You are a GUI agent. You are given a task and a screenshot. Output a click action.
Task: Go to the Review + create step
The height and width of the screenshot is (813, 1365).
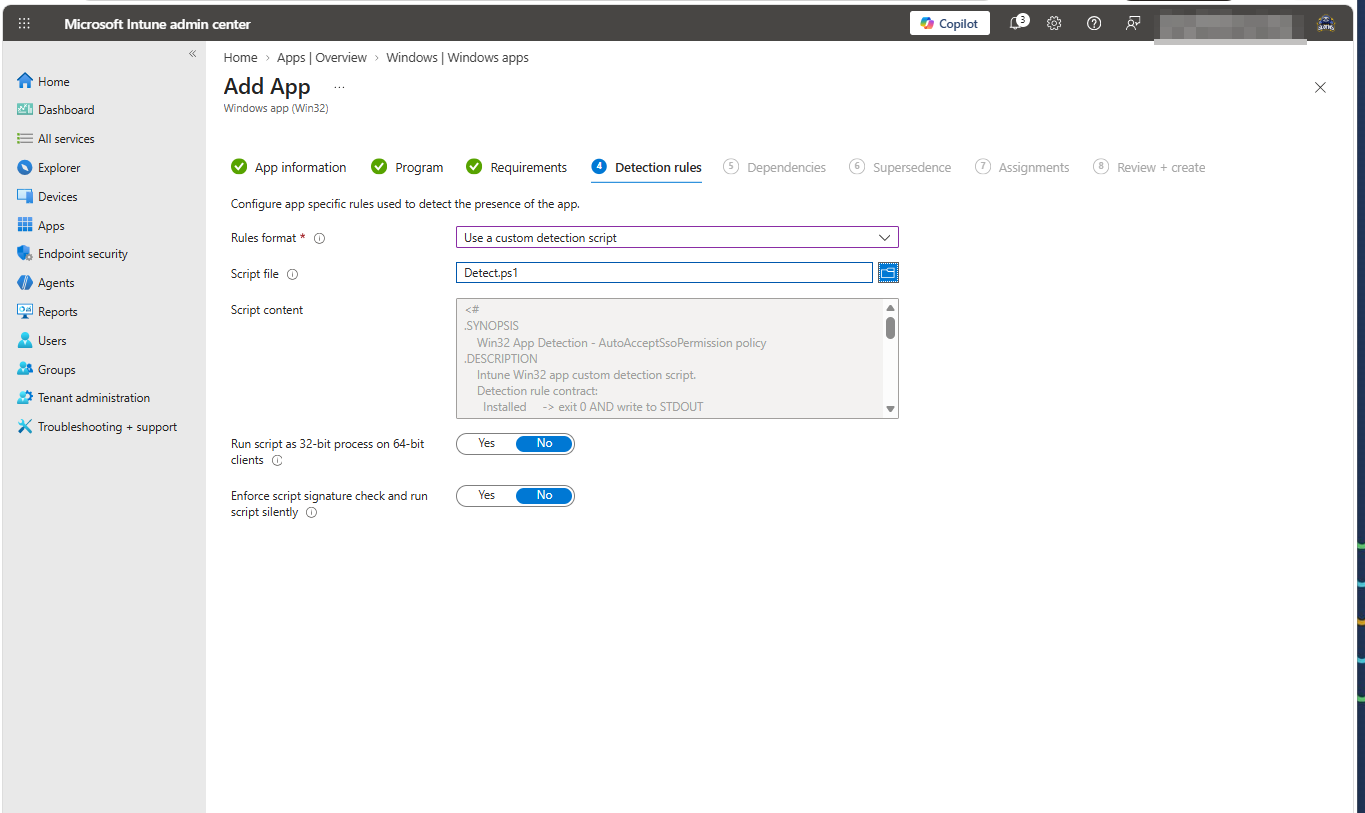[1149, 167]
